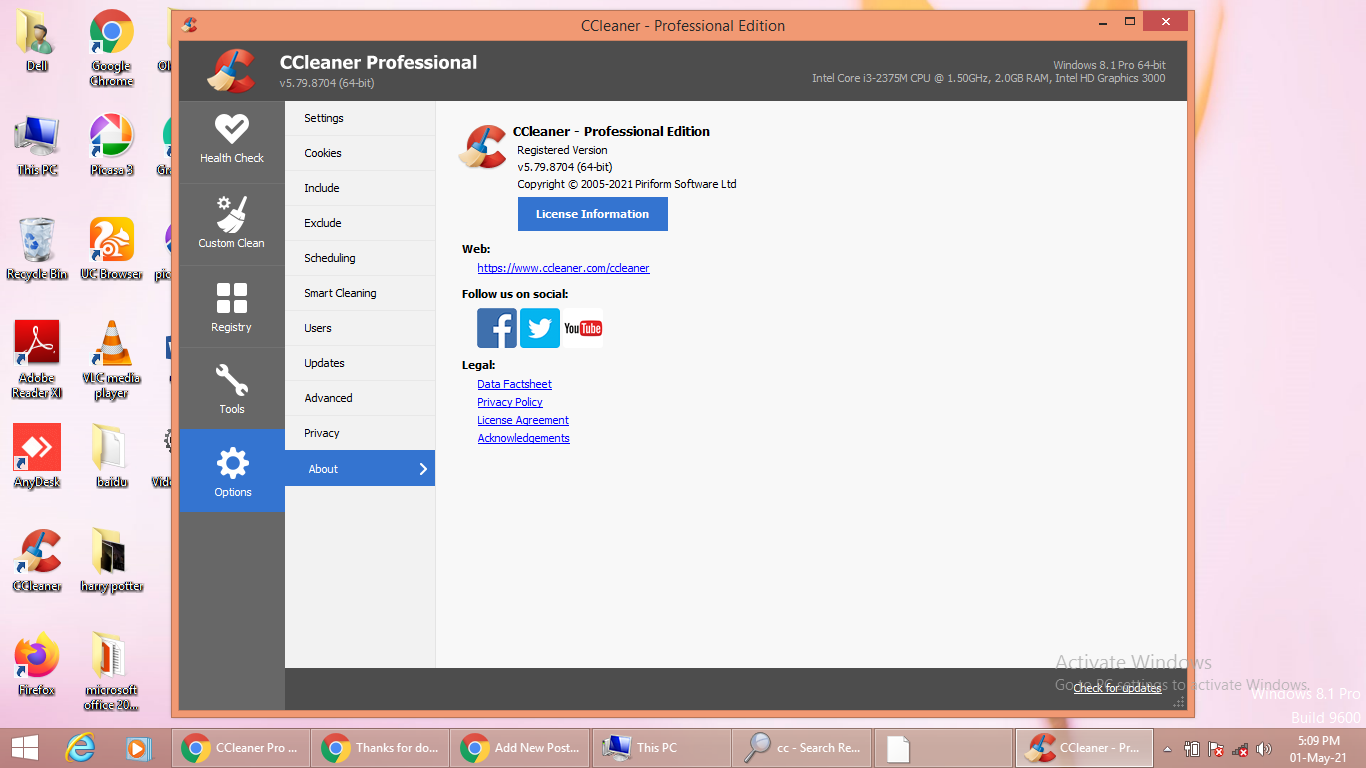Open AnyDesk desktop shortcut

(x=37, y=457)
